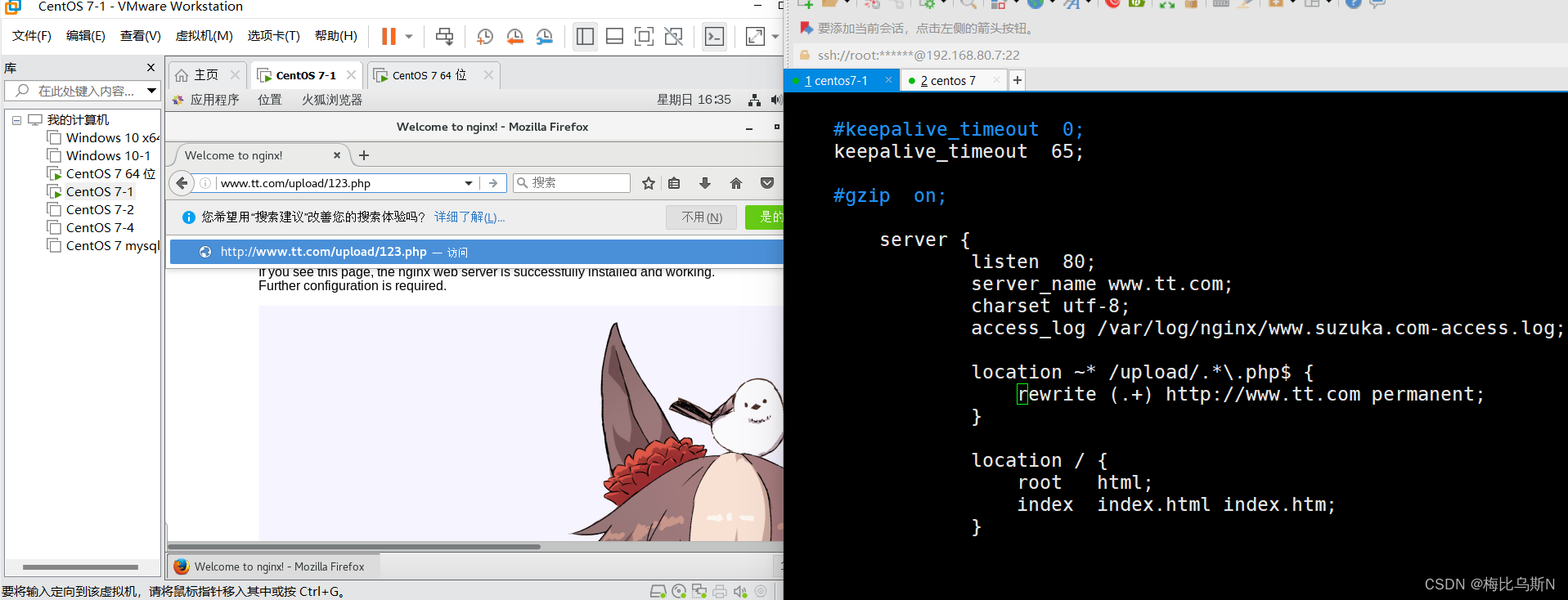Toggle the VMware console view button
The width and height of the screenshot is (1568, 600).
point(714,36)
